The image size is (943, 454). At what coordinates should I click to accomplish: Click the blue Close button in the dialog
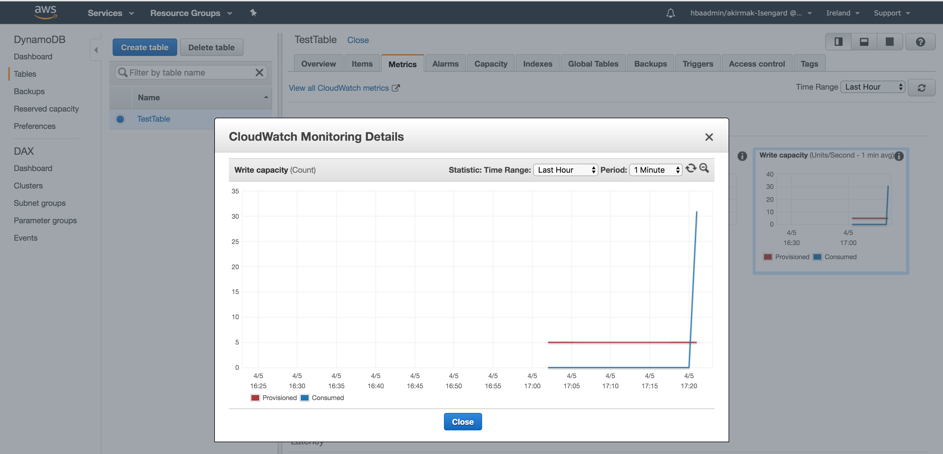tap(462, 422)
